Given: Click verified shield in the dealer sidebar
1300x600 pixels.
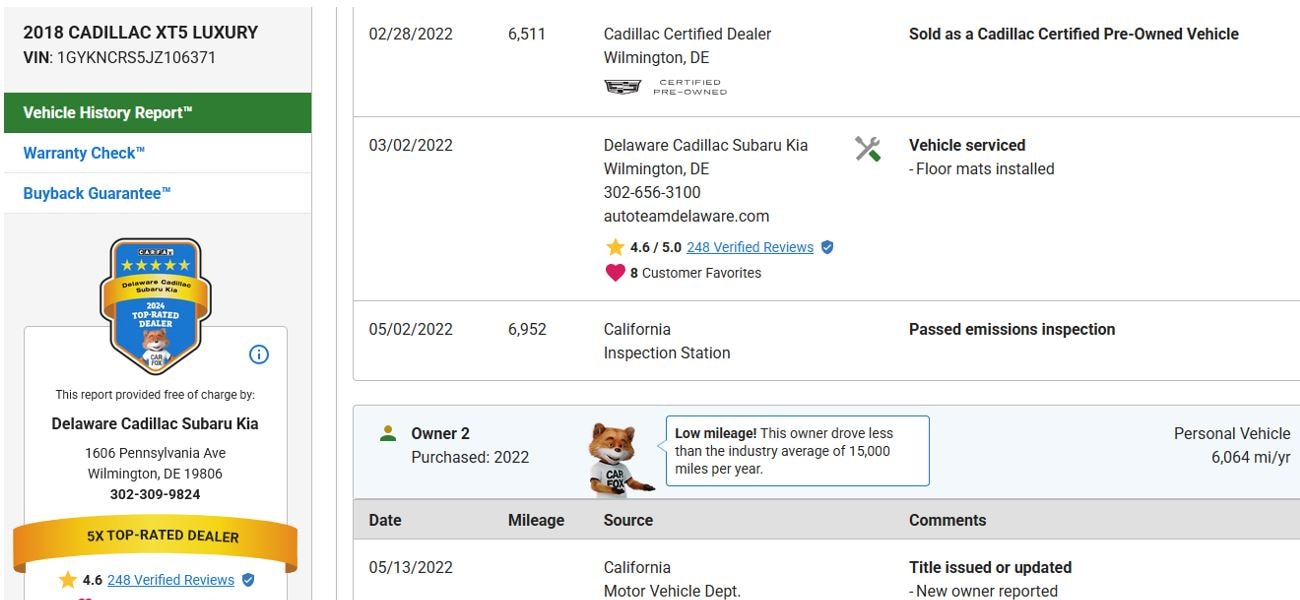Looking at the screenshot, I should click(248, 580).
